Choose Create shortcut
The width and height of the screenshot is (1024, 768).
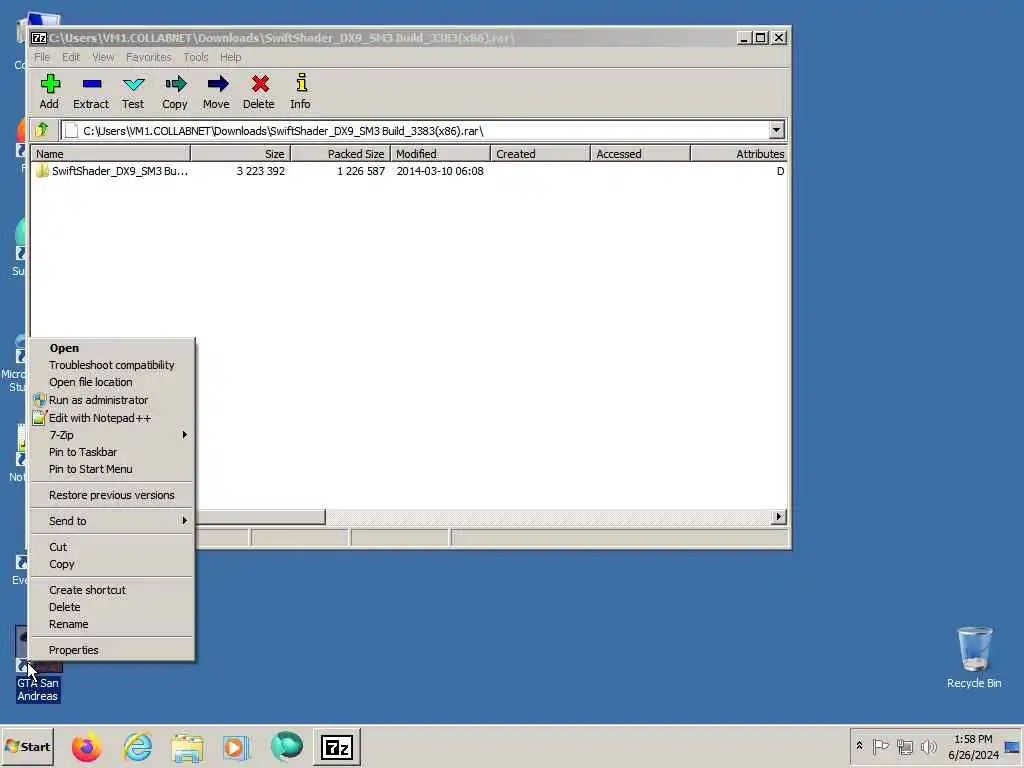(112, 590)
